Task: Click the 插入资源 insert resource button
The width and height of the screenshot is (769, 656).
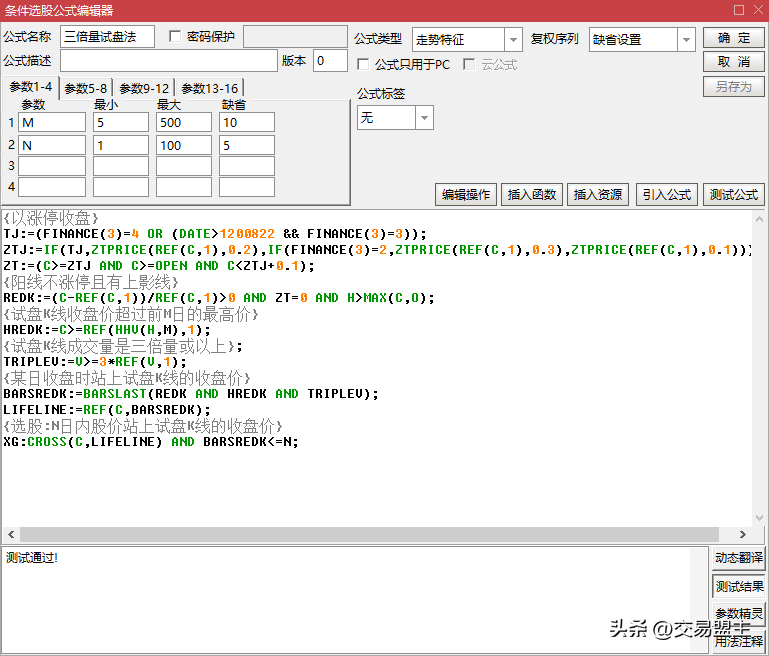Action: (598, 195)
